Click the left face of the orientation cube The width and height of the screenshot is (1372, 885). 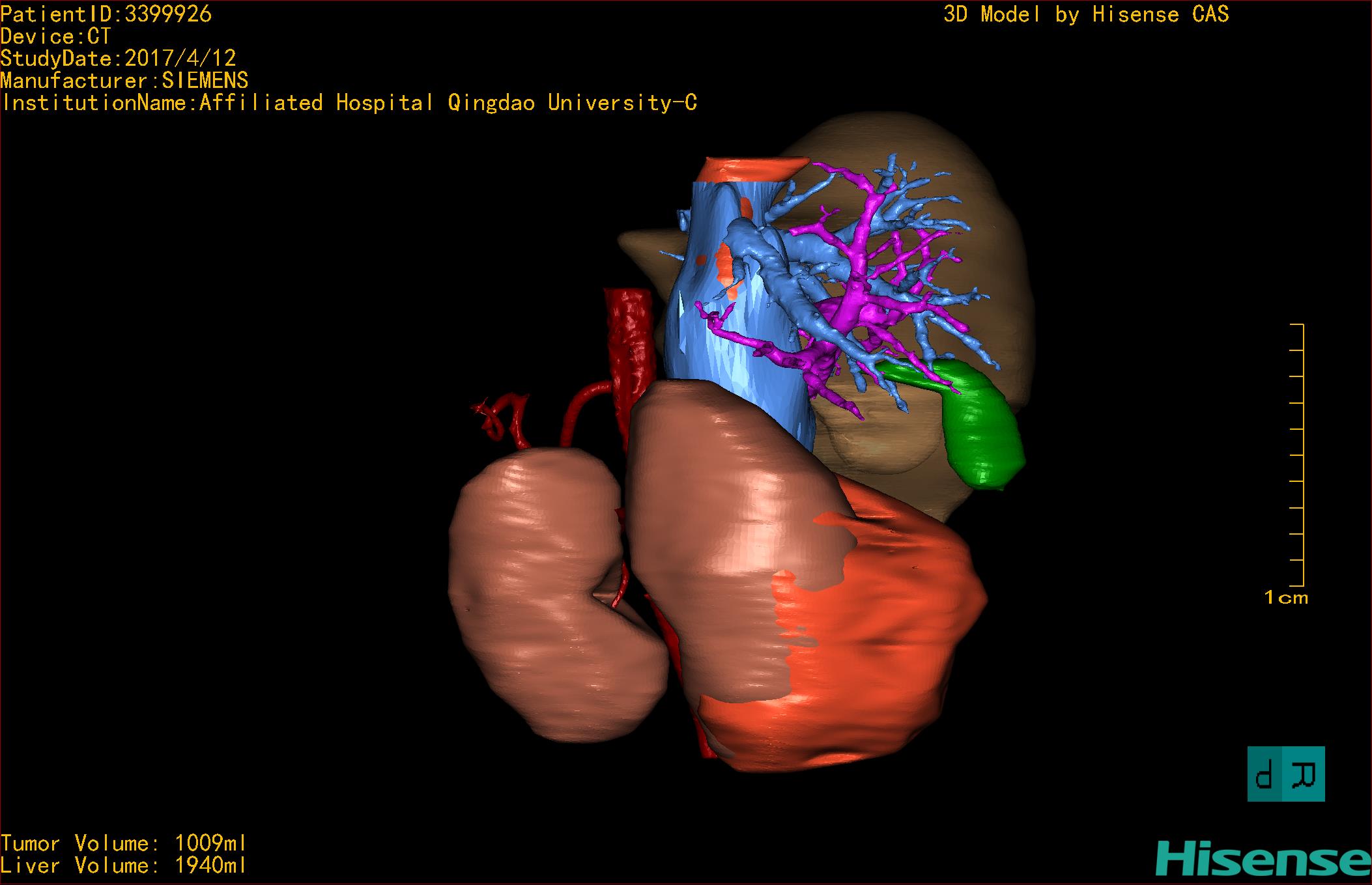(1265, 774)
